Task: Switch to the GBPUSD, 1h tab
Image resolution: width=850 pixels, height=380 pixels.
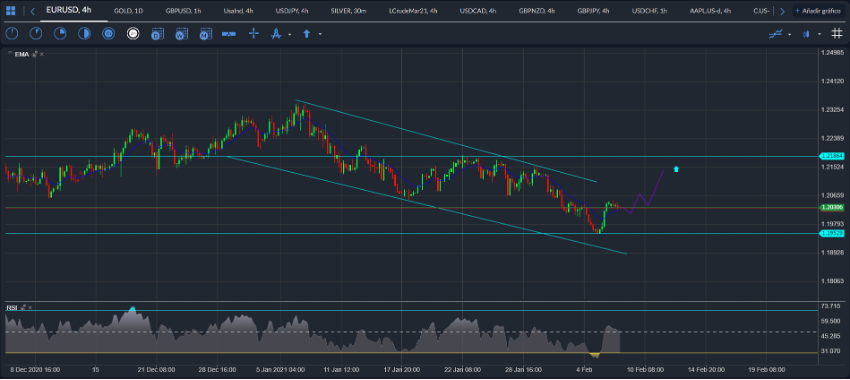Action: [183, 11]
